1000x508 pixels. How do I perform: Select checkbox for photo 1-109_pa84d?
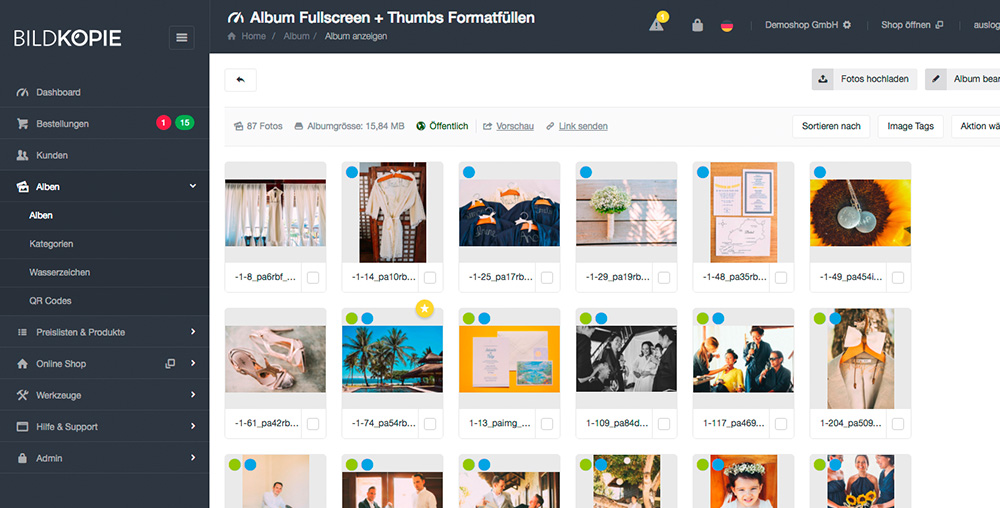(664, 424)
